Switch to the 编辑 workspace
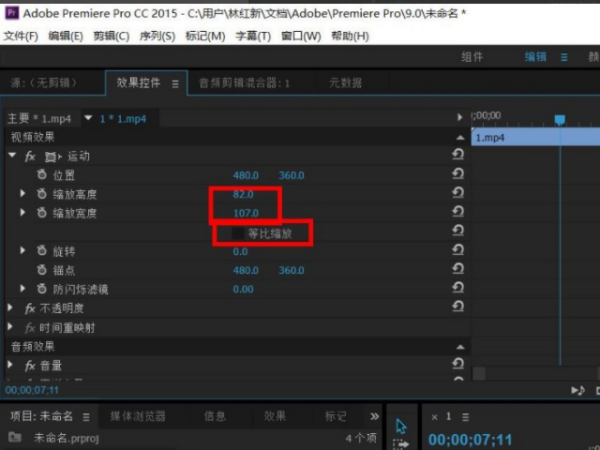Image resolution: width=600 pixels, height=450 pixels. click(535, 57)
